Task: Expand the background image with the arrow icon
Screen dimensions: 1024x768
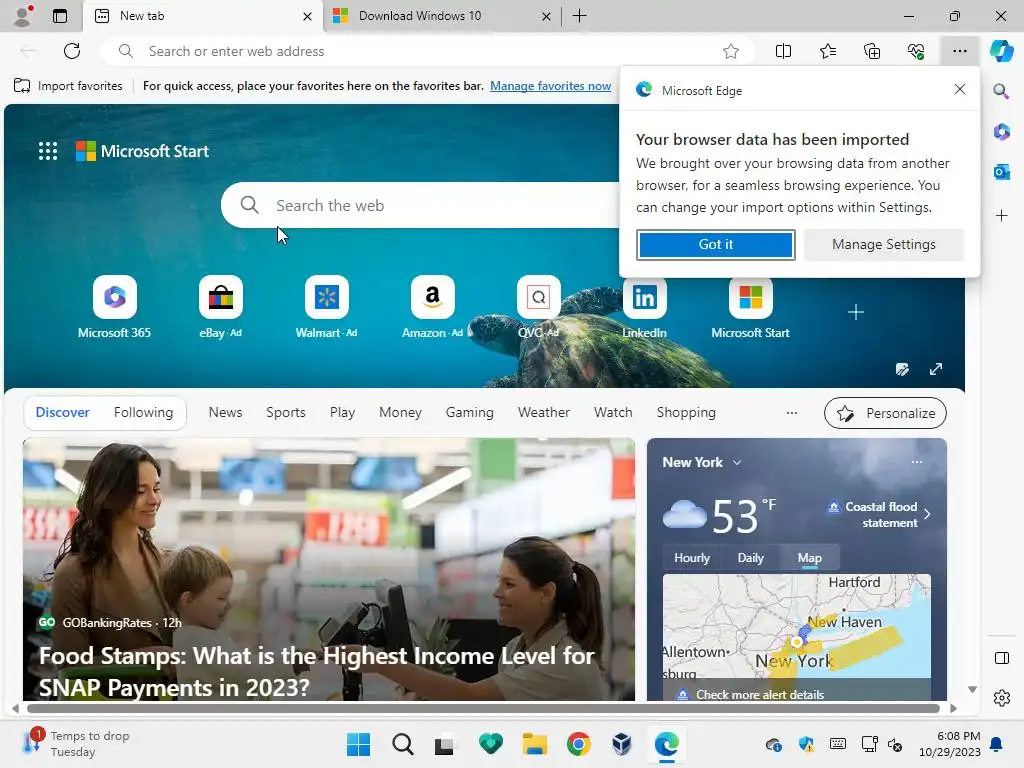Action: [936, 369]
